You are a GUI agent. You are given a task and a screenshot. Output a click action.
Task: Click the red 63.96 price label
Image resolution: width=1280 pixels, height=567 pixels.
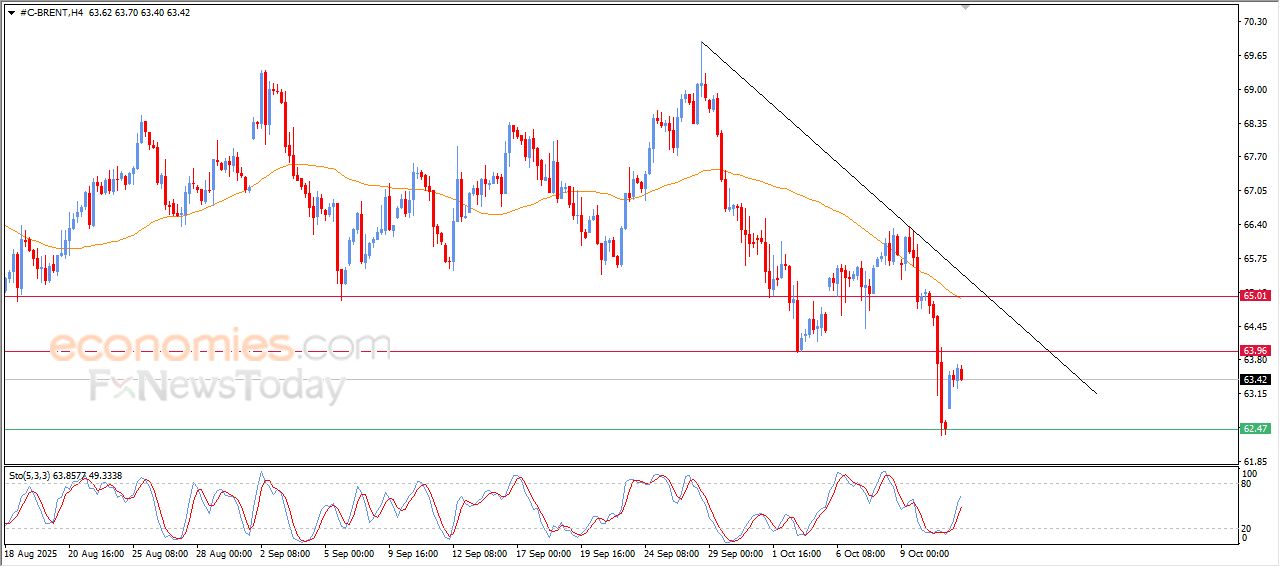pyautogui.click(x=1254, y=351)
